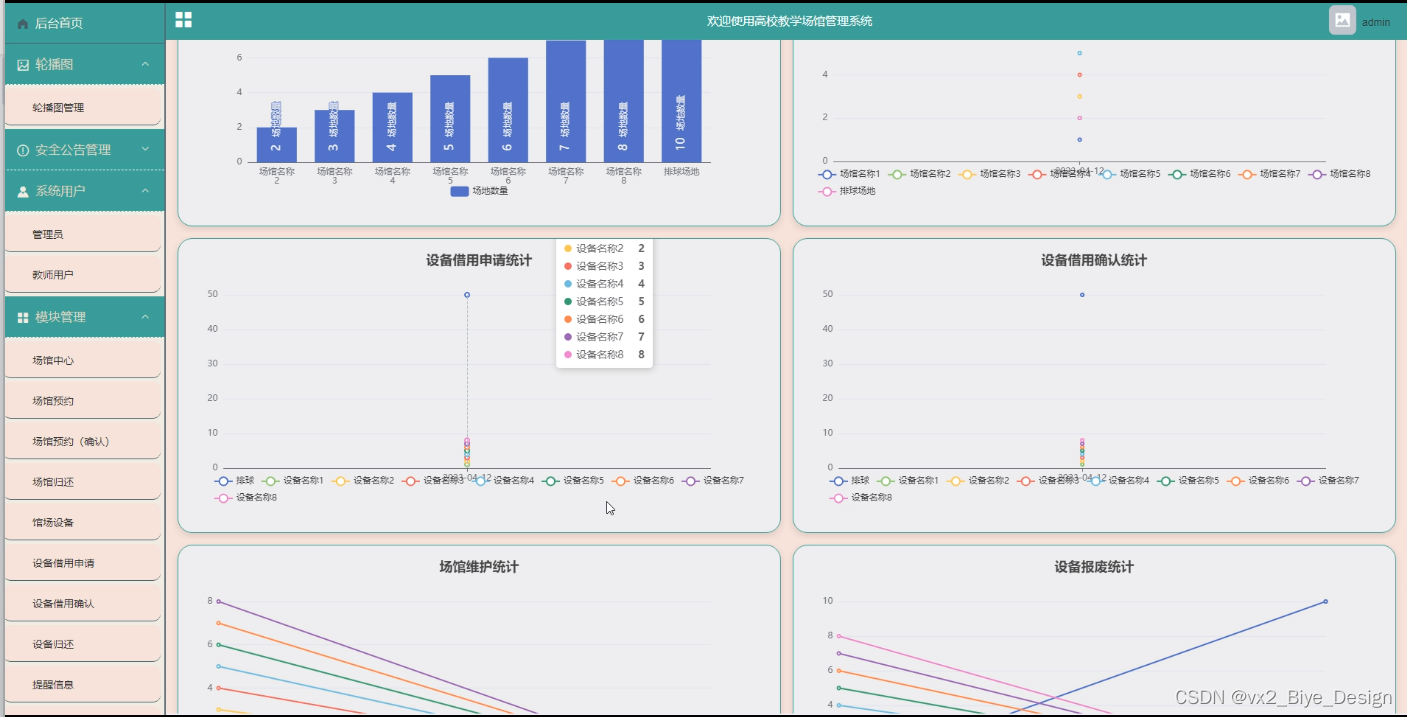Toggle 设备名称6 legend in 设备借用申请统计 chart
1407x717 pixels.
pos(642,481)
